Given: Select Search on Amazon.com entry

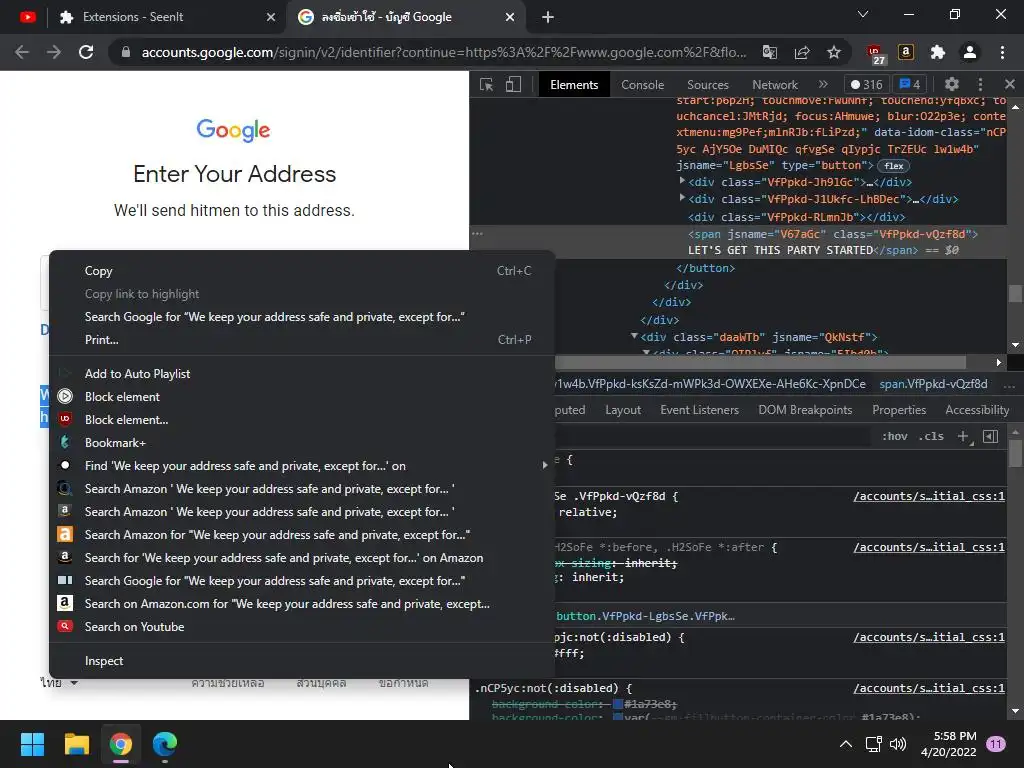Looking at the screenshot, I should click(302, 604).
